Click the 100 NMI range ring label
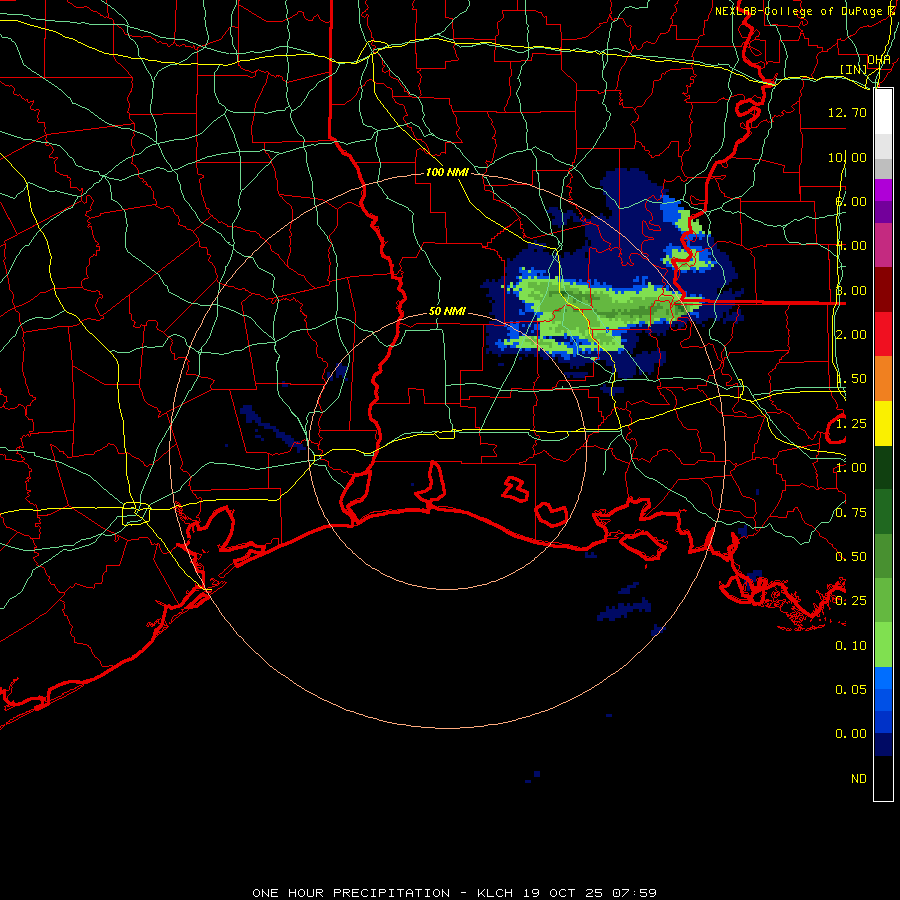Screen dimensions: 900x900 pos(447,172)
